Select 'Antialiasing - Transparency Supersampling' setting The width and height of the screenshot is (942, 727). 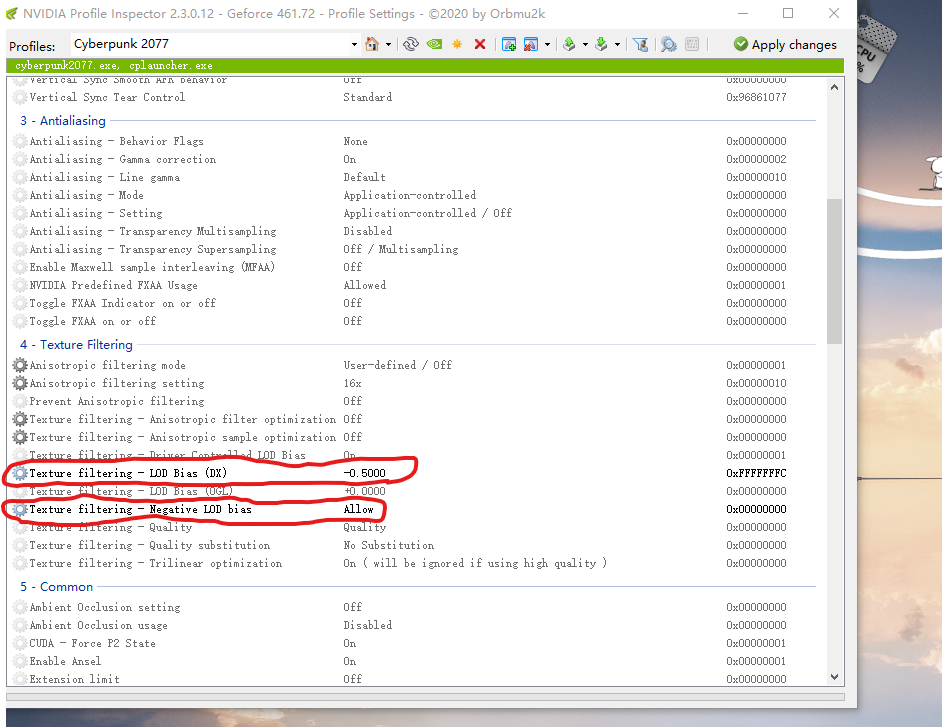pyautogui.click(x=153, y=249)
